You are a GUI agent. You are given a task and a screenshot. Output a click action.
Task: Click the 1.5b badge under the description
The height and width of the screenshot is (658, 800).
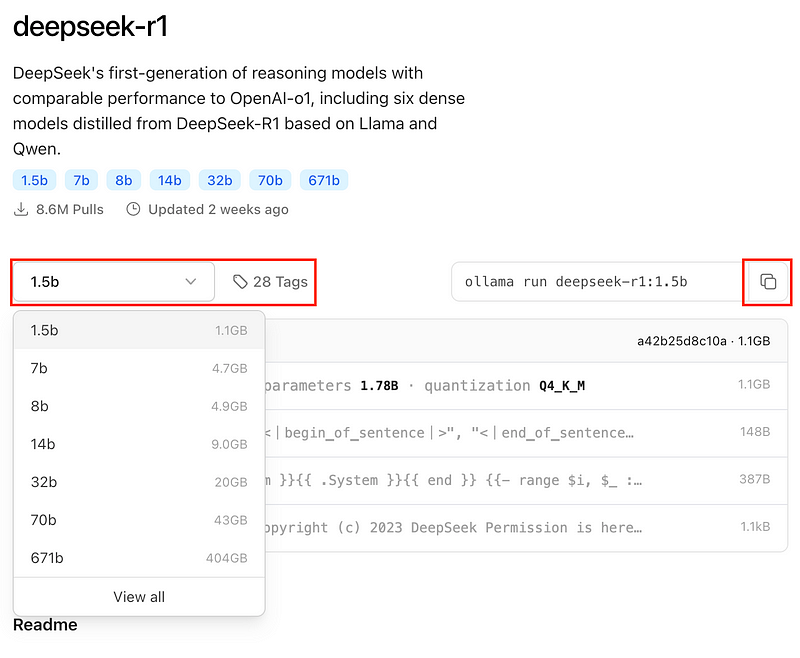pyautogui.click(x=34, y=179)
